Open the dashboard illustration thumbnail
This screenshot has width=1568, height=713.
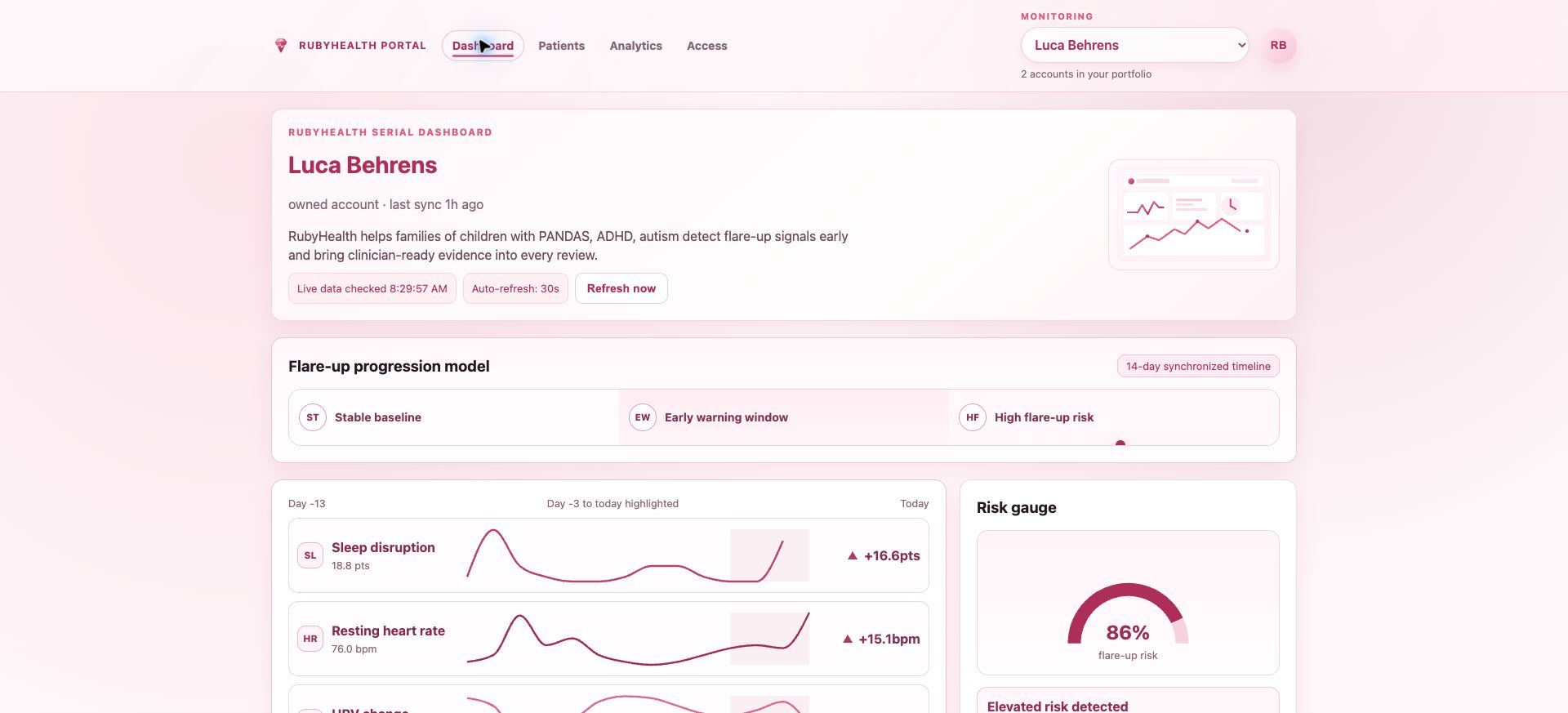click(x=1193, y=215)
